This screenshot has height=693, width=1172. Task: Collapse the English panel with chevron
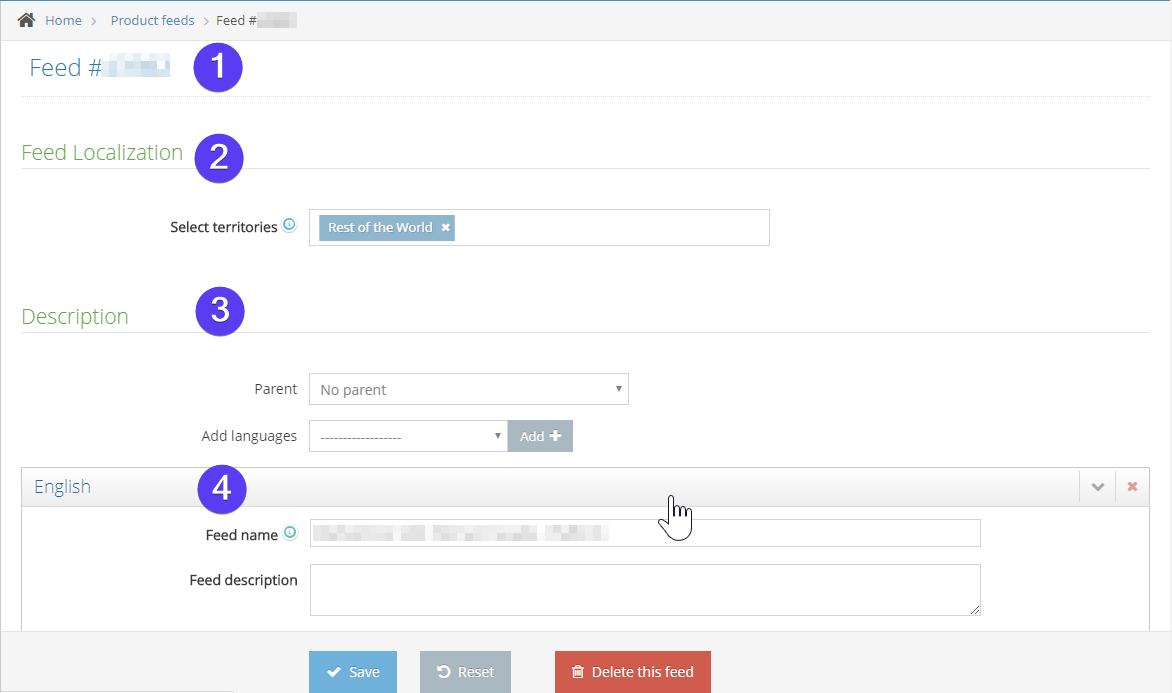(x=1098, y=487)
